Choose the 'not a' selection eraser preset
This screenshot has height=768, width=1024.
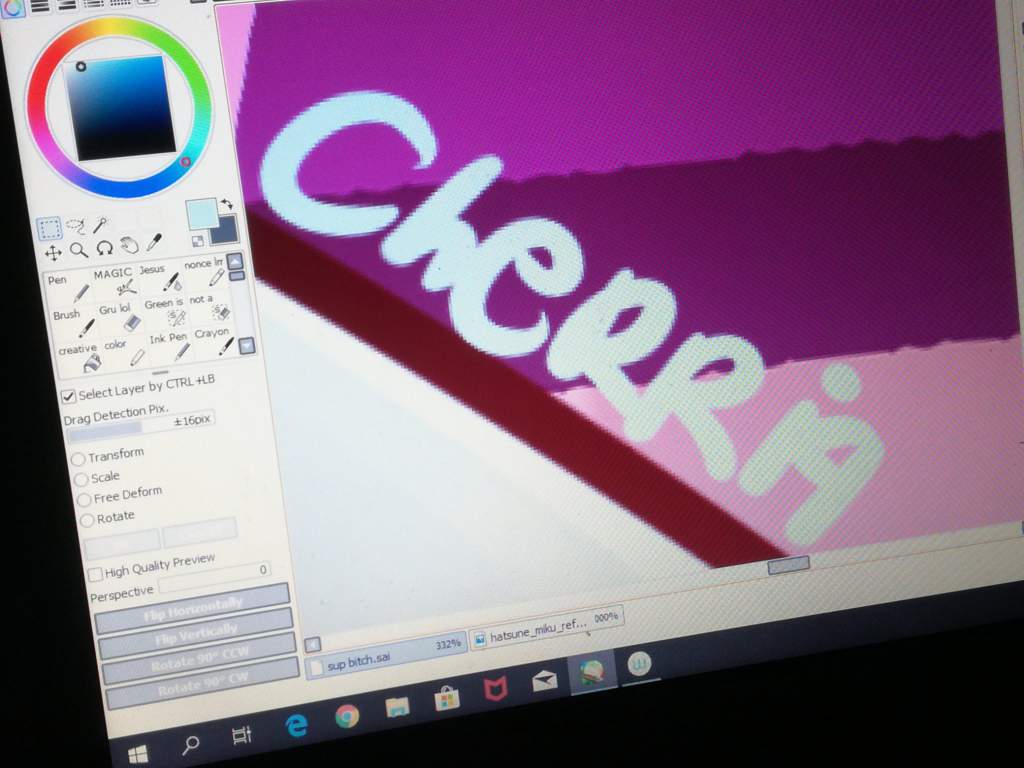(x=210, y=307)
